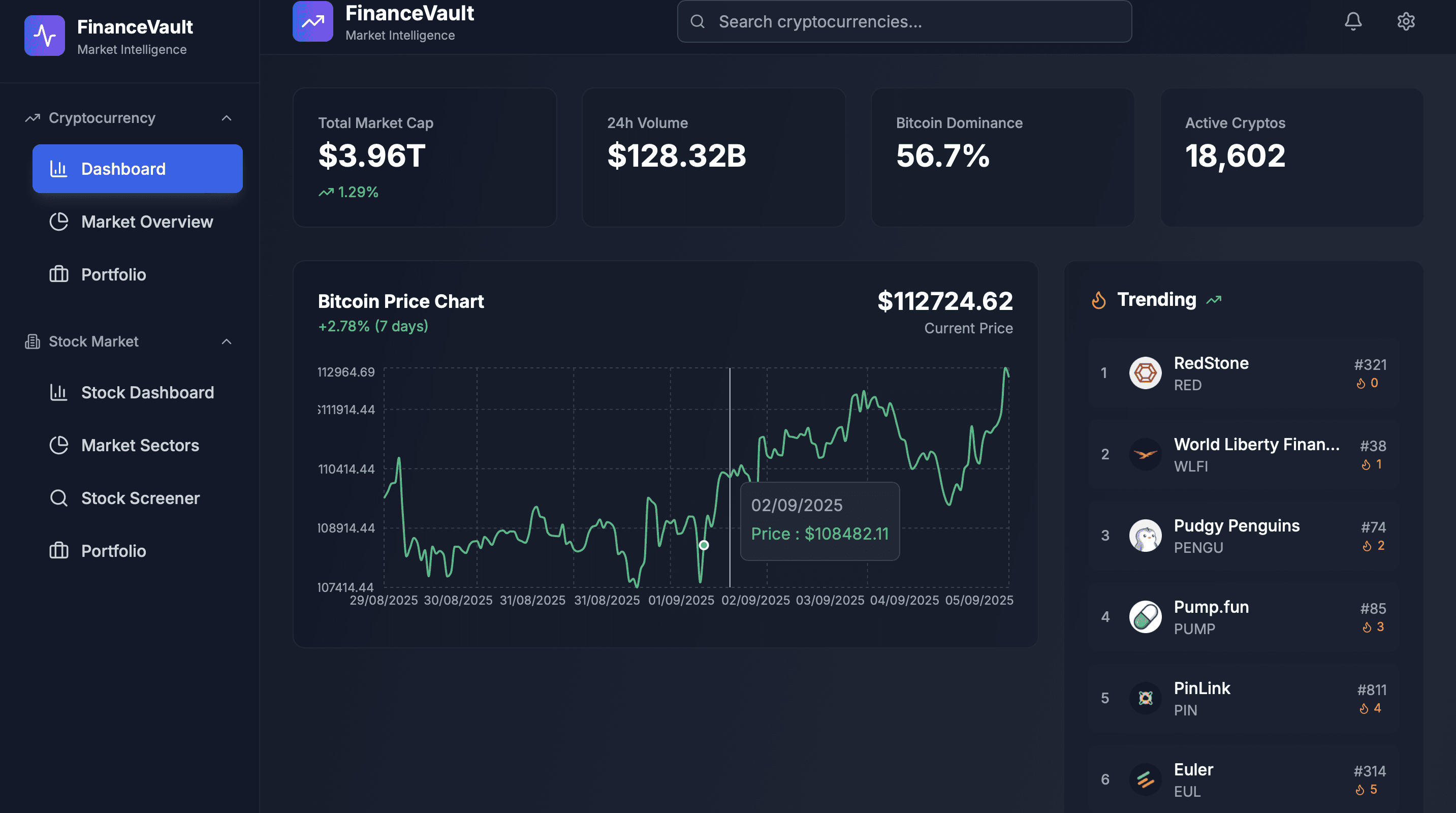
Task: Click the PinLink token icon
Action: tap(1145, 698)
